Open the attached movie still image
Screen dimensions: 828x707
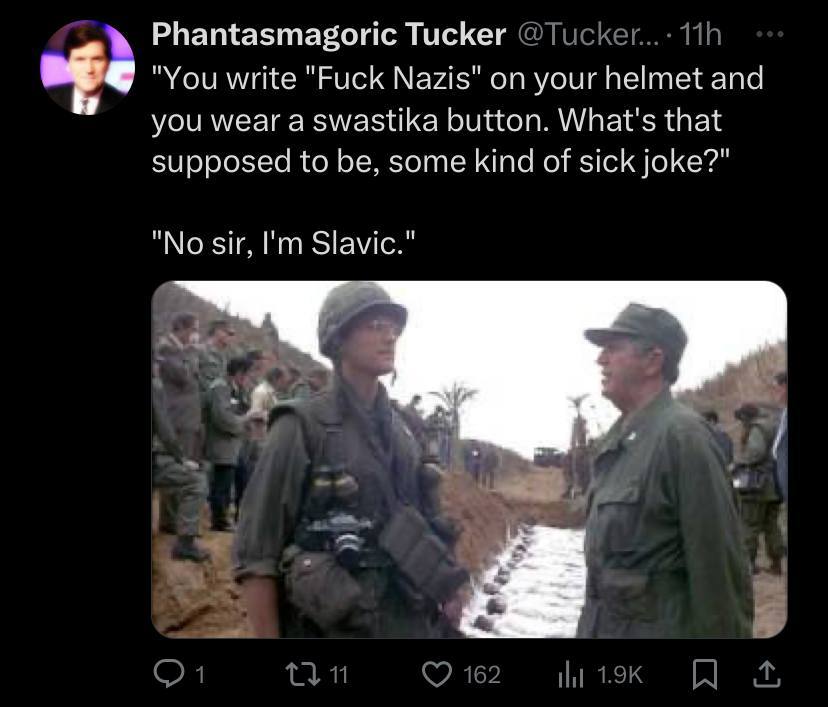(468, 459)
